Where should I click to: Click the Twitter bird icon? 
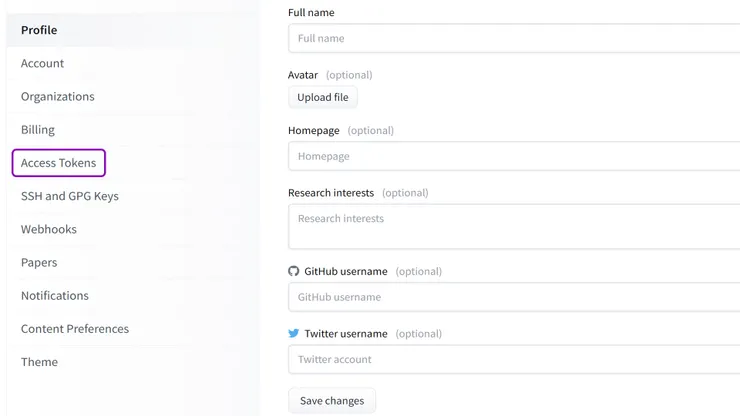(294, 334)
